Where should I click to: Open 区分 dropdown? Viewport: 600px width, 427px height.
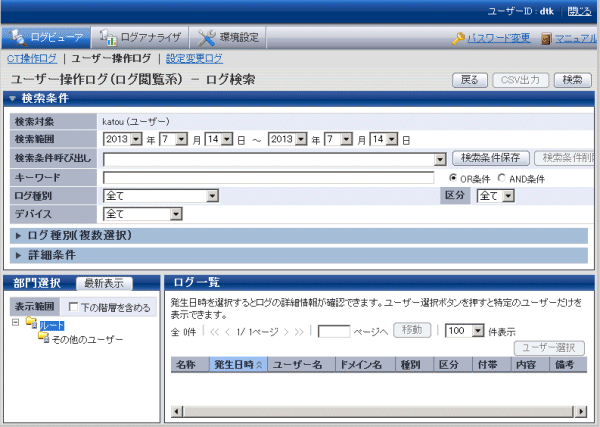(496, 196)
